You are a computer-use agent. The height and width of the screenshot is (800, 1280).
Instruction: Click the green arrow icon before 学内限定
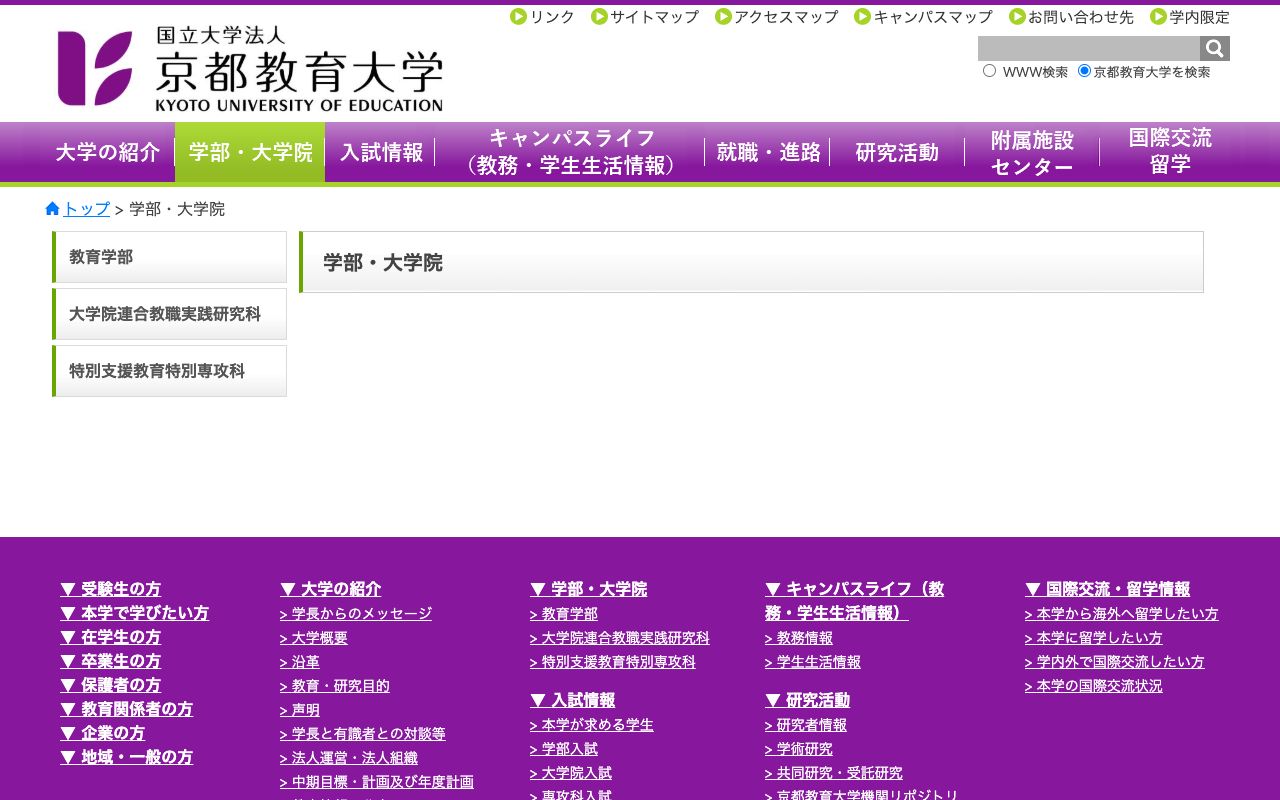tap(1157, 16)
